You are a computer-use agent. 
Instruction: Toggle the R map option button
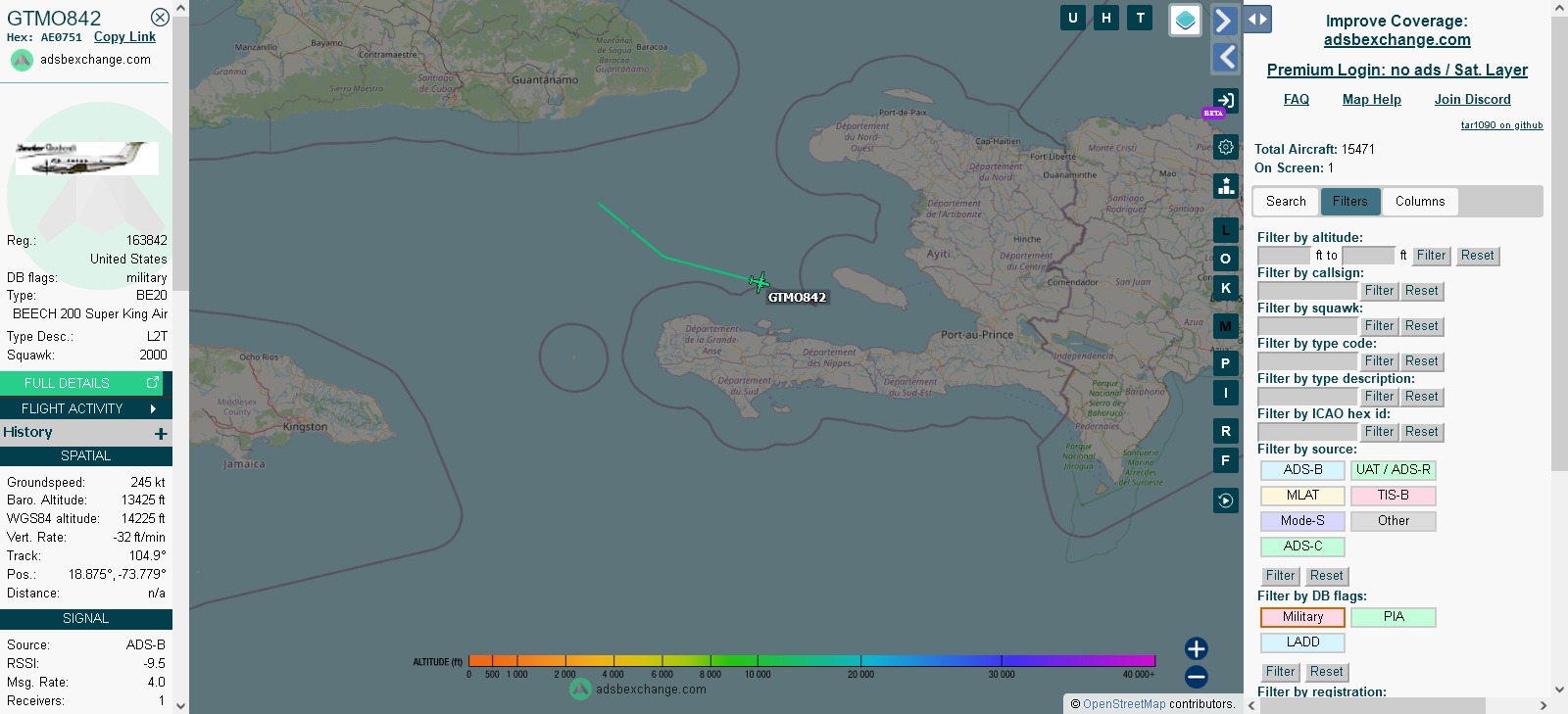[x=1226, y=431]
